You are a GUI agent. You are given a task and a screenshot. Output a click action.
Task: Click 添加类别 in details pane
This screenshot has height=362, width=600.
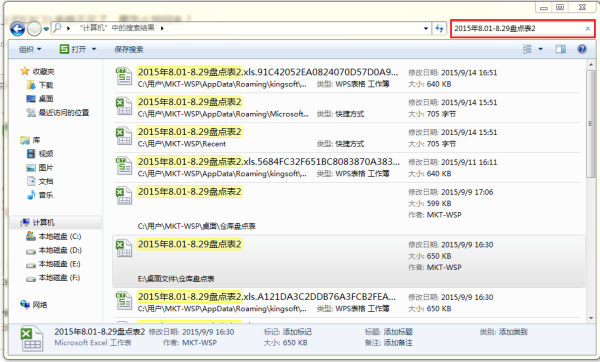click(x=513, y=332)
